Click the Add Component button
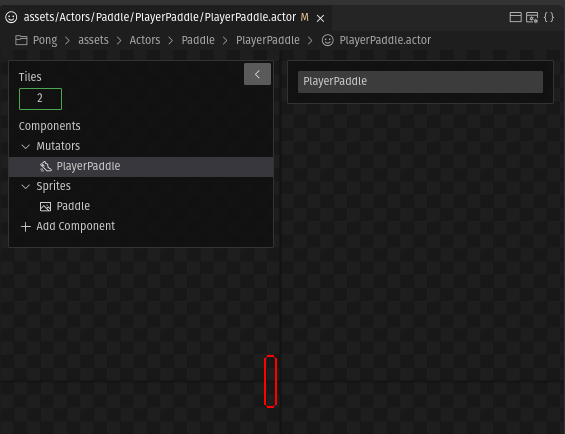Screen dimensions: 565x434 [x=68, y=226]
